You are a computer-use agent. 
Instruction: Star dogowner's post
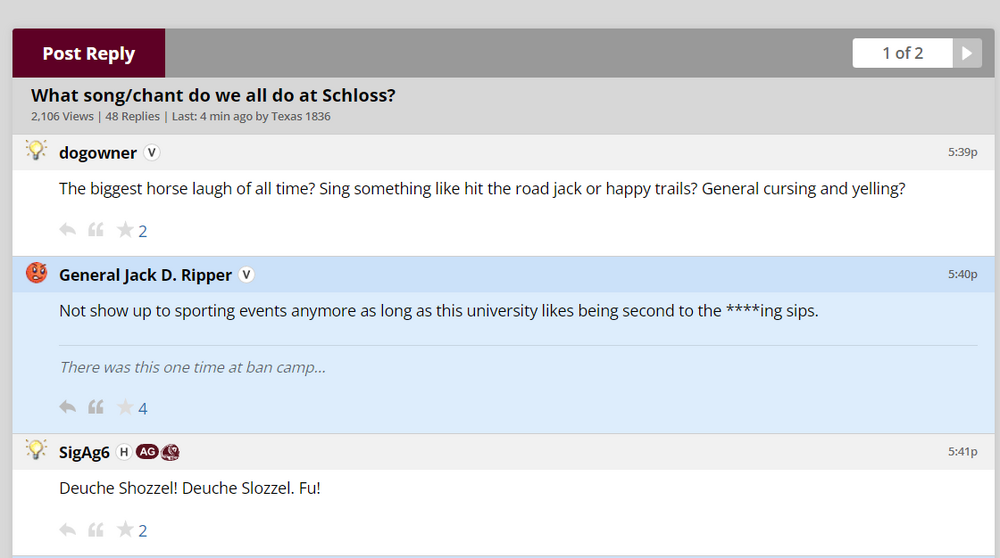[x=125, y=230]
